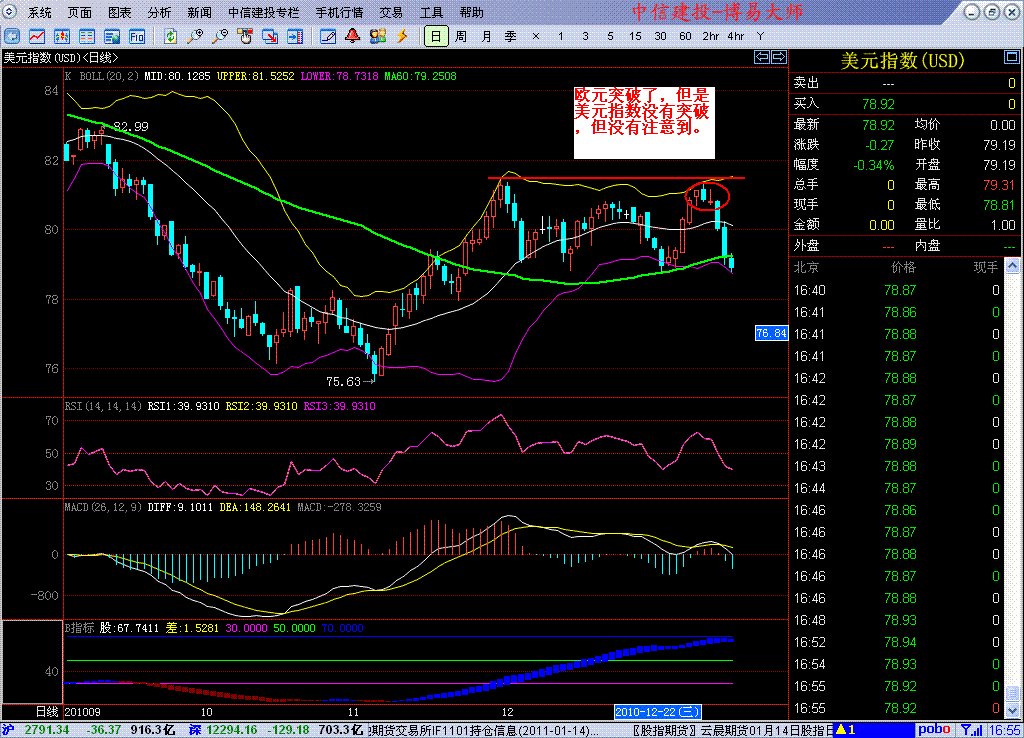This screenshot has height=738, width=1024.
Task: Click the tick list scroll-up arrow
Action: 1012,266
